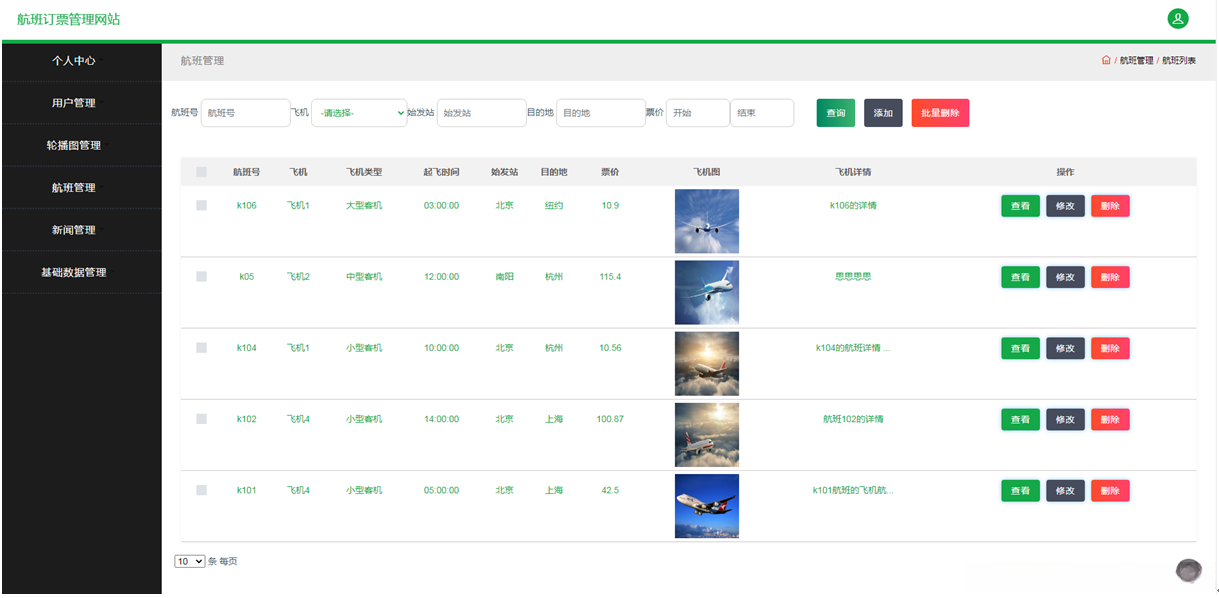Click 修改 for flight k104
Image resolution: width=1219 pixels, height=598 pixels.
click(1065, 348)
